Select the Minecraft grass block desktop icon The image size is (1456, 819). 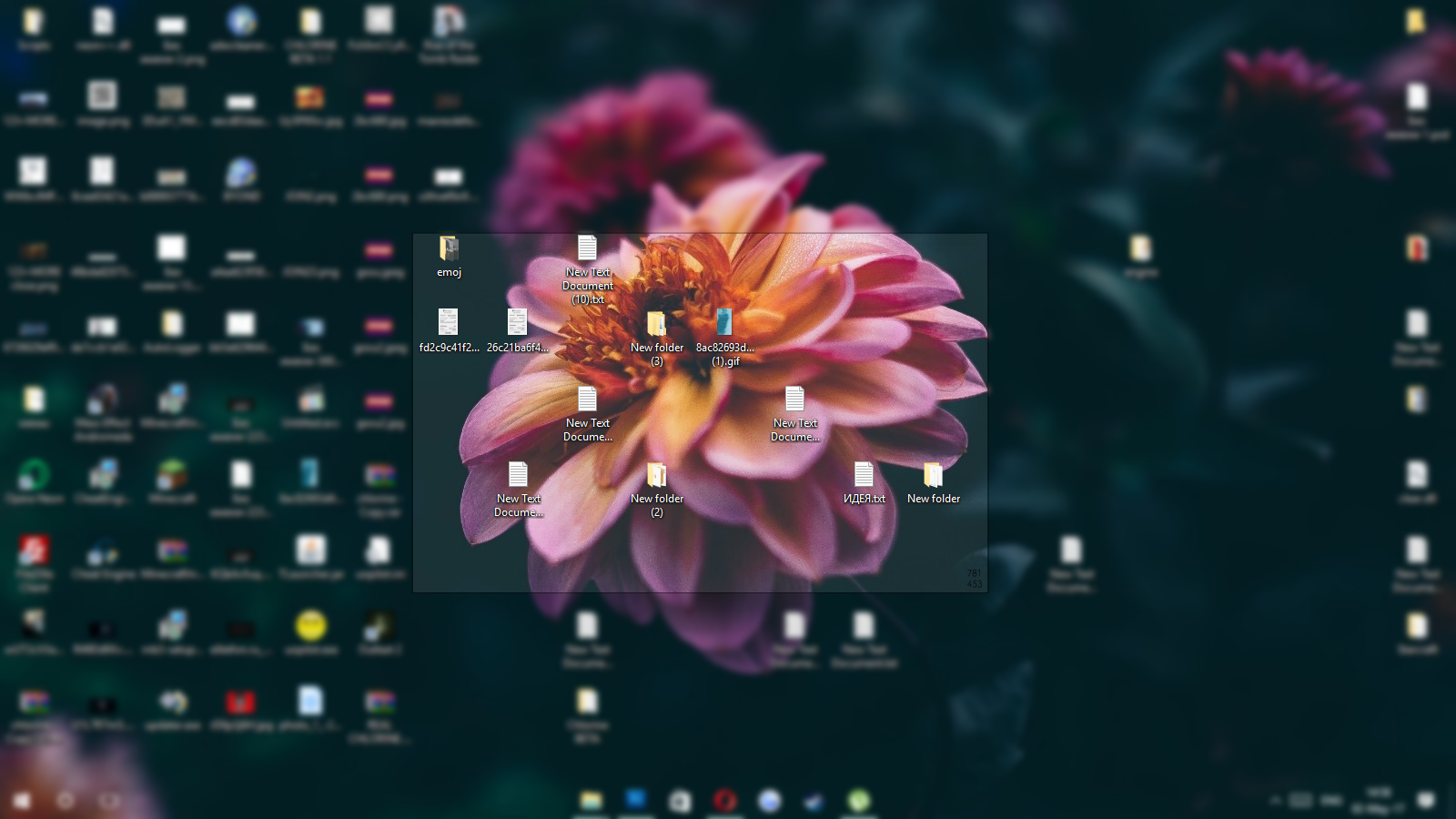click(172, 475)
